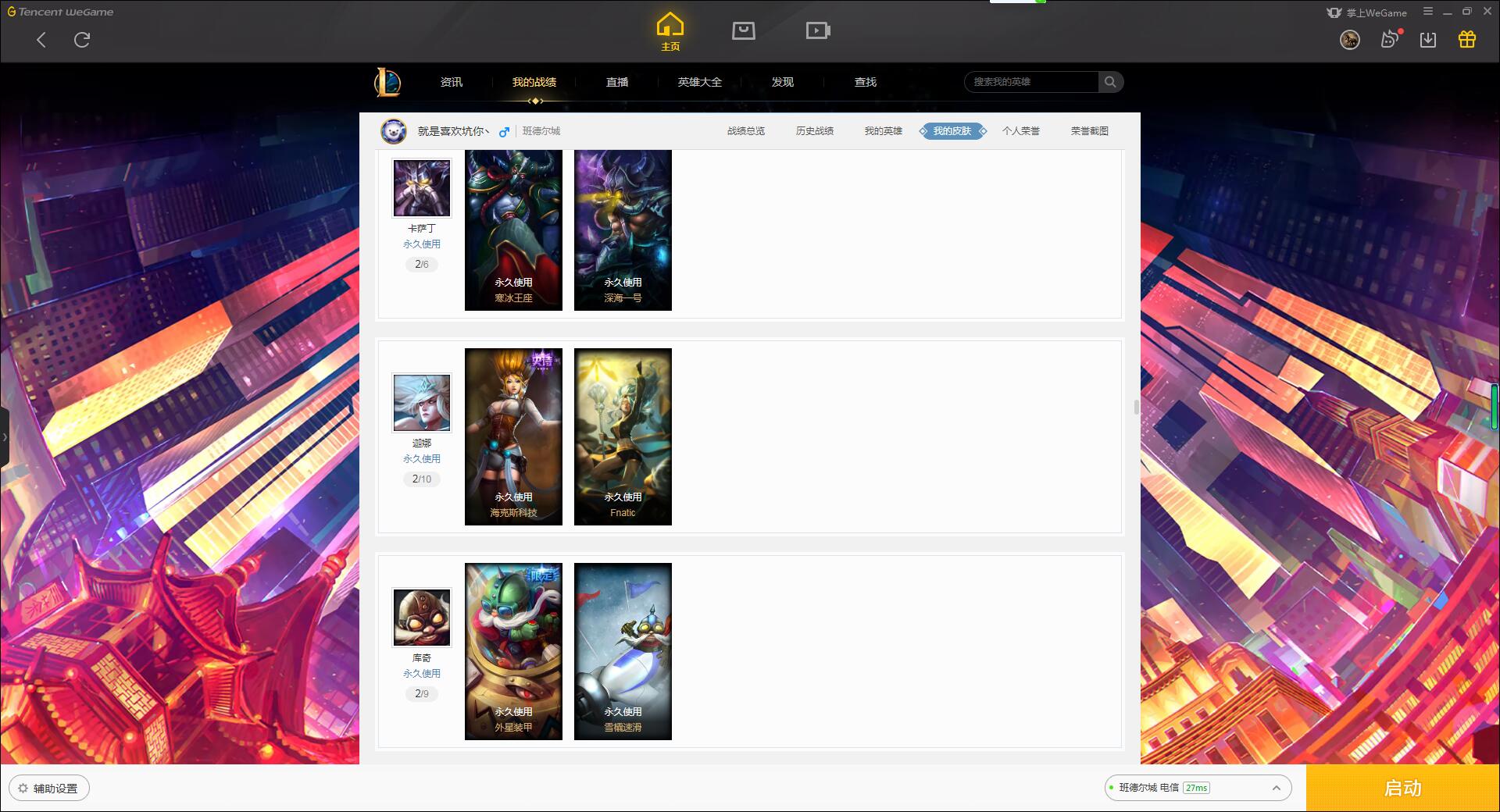Select the 我的皮肤 sub-tab
This screenshot has height=812, width=1500.
952,131
